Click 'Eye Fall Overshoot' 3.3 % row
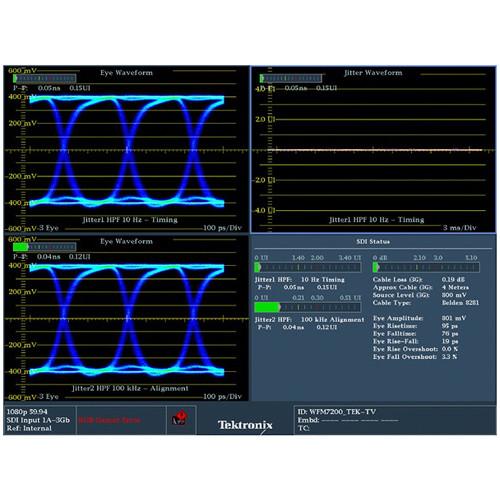500x500 pixels. [415, 356]
